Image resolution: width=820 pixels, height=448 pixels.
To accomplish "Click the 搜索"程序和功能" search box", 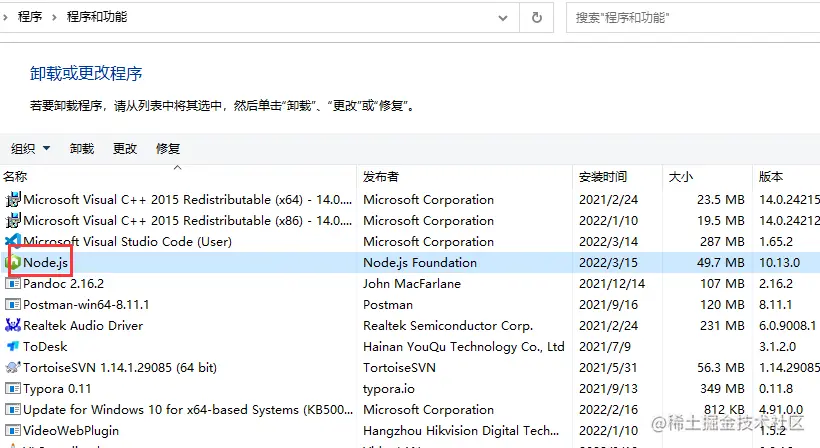I will (690, 17).
